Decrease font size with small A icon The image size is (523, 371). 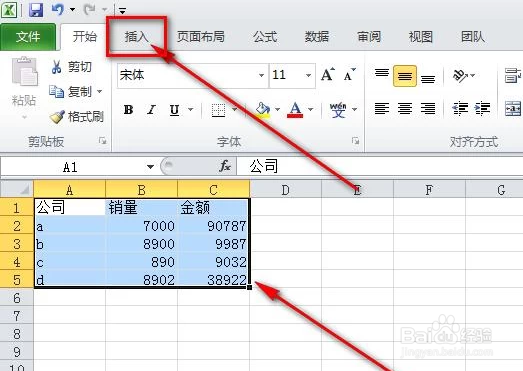(349, 75)
